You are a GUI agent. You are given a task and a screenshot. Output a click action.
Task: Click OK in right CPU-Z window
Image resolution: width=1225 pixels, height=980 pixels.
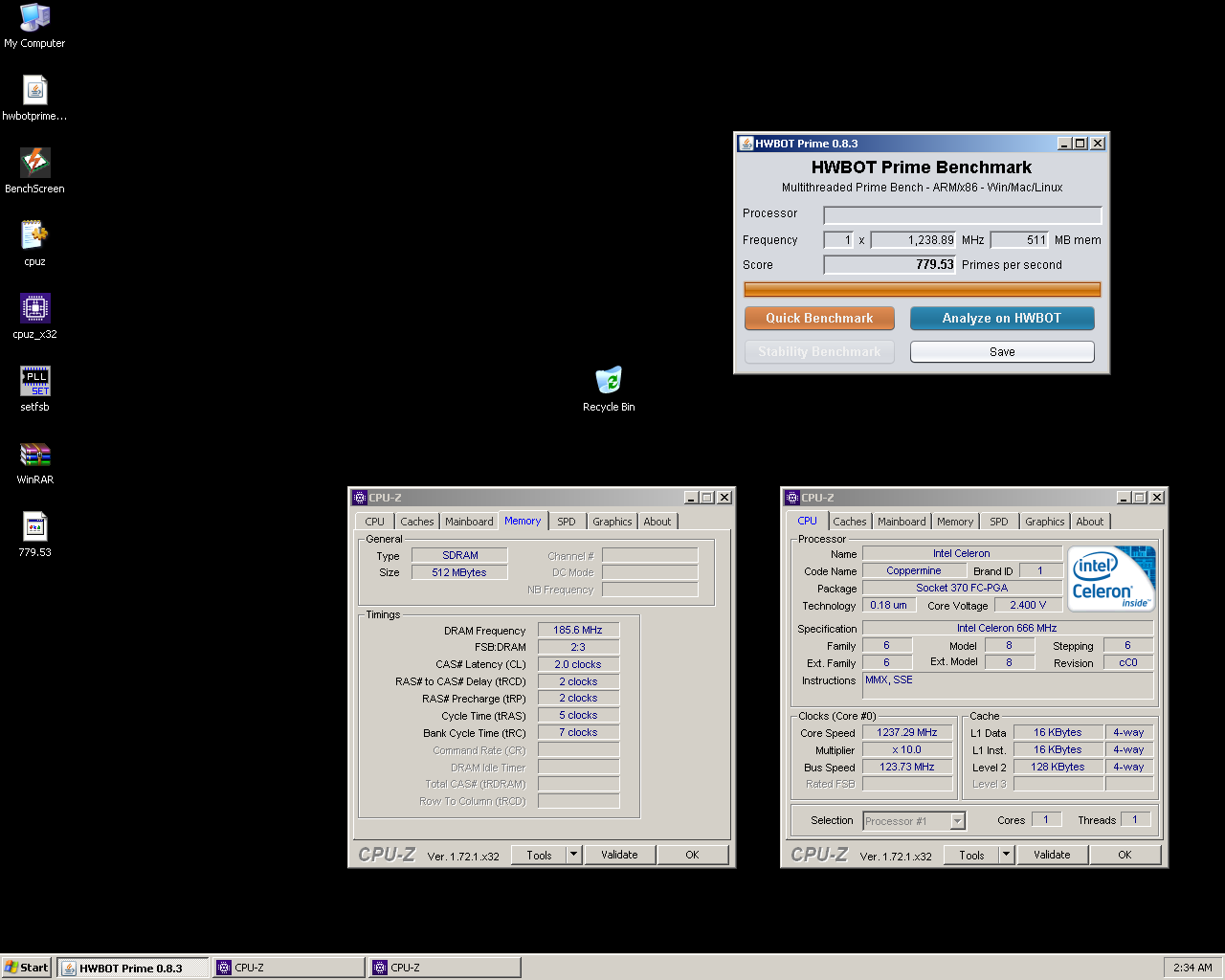pyautogui.click(x=1125, y=855)
